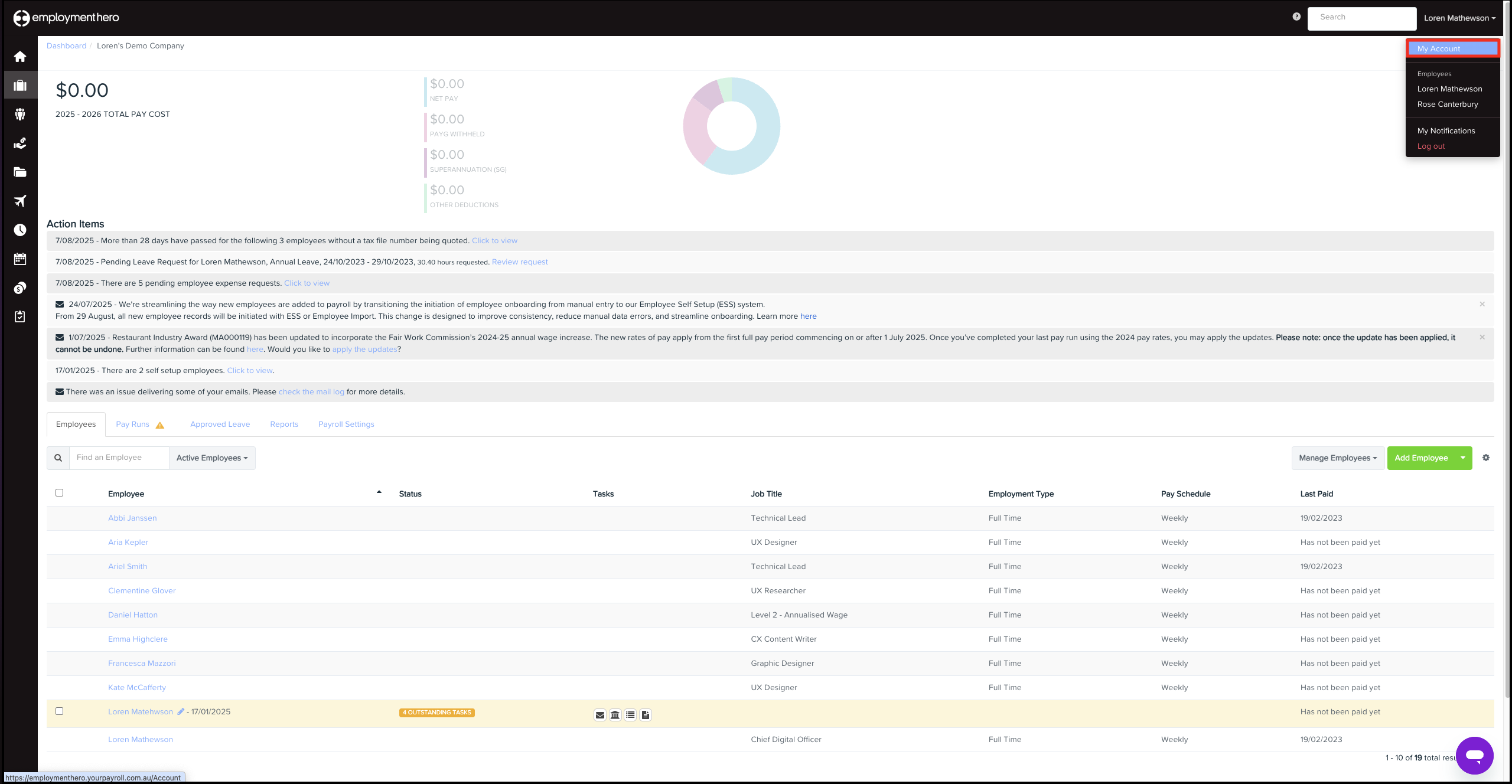Open the chat bubble in bottom right corner
The image size is (1512, 784).
pyautogui.click(x=1475, y=755)
